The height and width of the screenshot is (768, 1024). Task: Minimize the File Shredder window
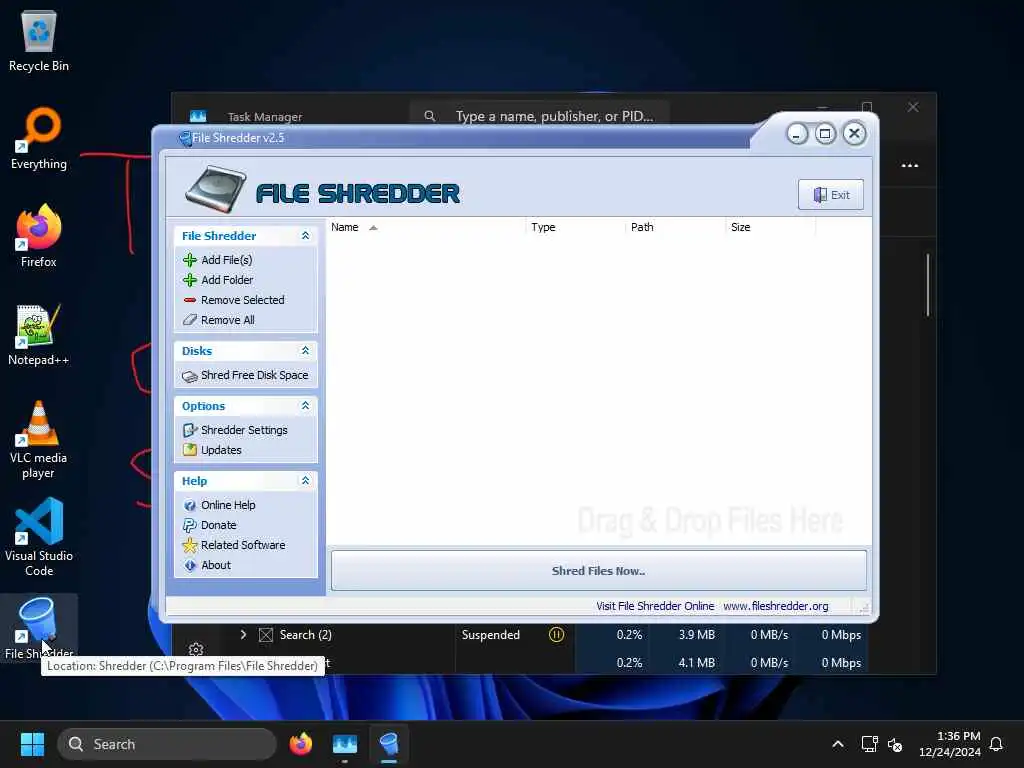797,134
